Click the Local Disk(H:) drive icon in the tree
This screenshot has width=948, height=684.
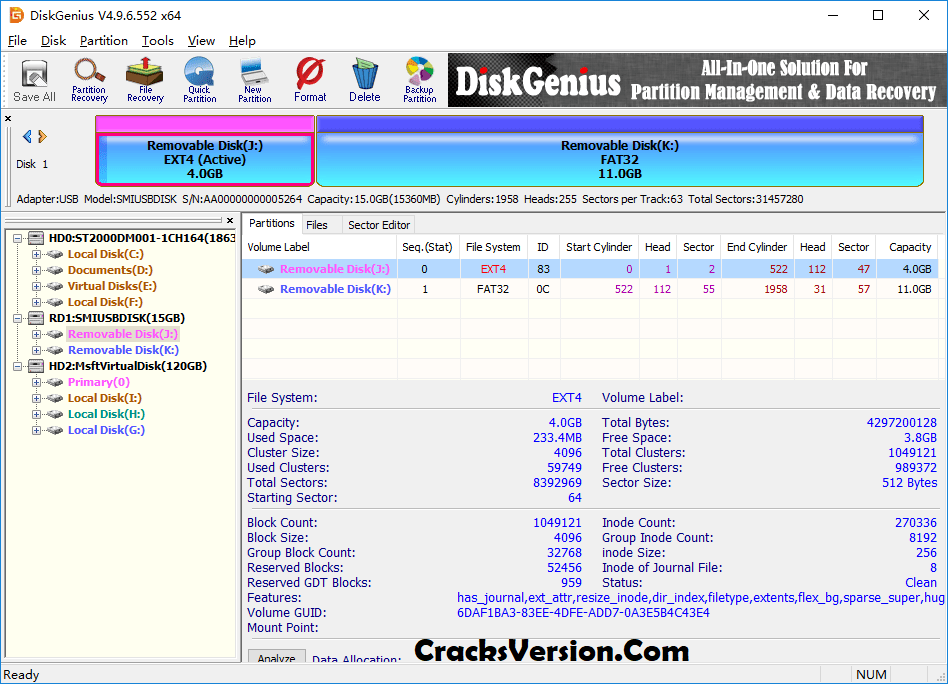click(55, 414)
